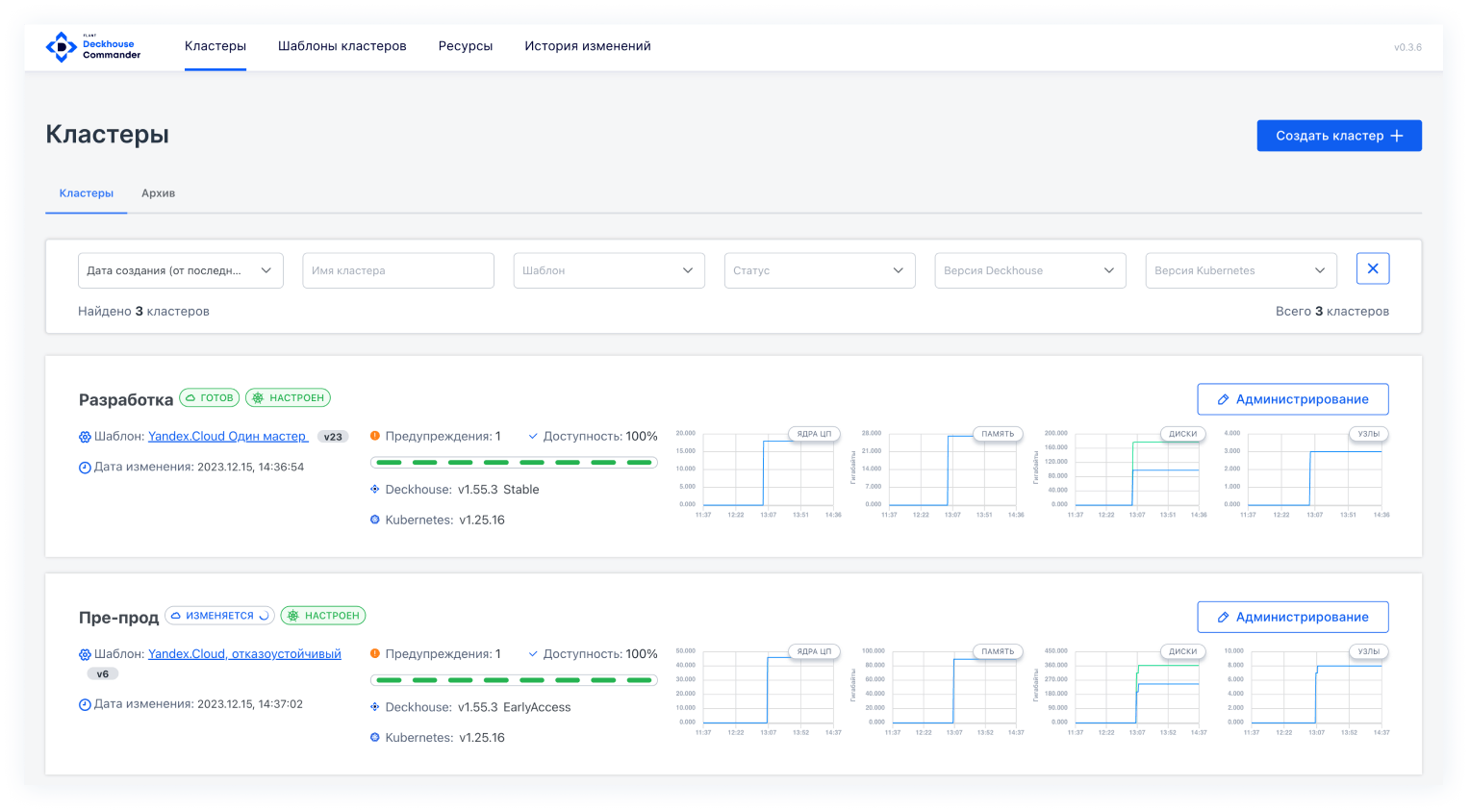Click the warning icon in Разработка card
The height and width of the screenshot is (812, 1470).
tap(375, 436)
